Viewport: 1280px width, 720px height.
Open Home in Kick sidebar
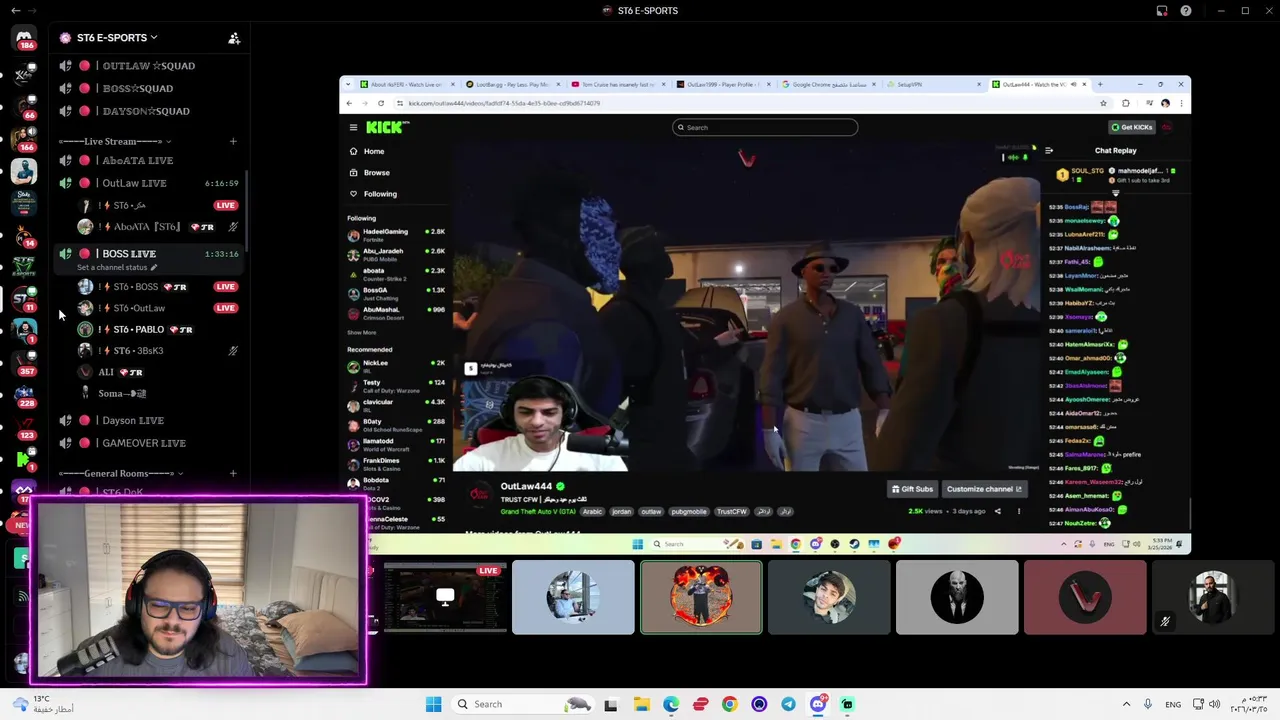(x=374, y=151)
